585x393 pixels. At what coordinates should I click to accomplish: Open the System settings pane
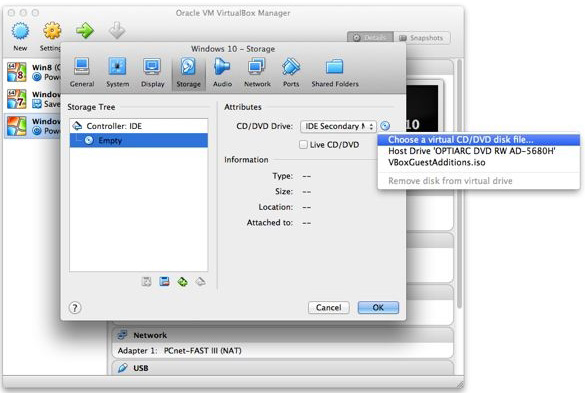118,73
